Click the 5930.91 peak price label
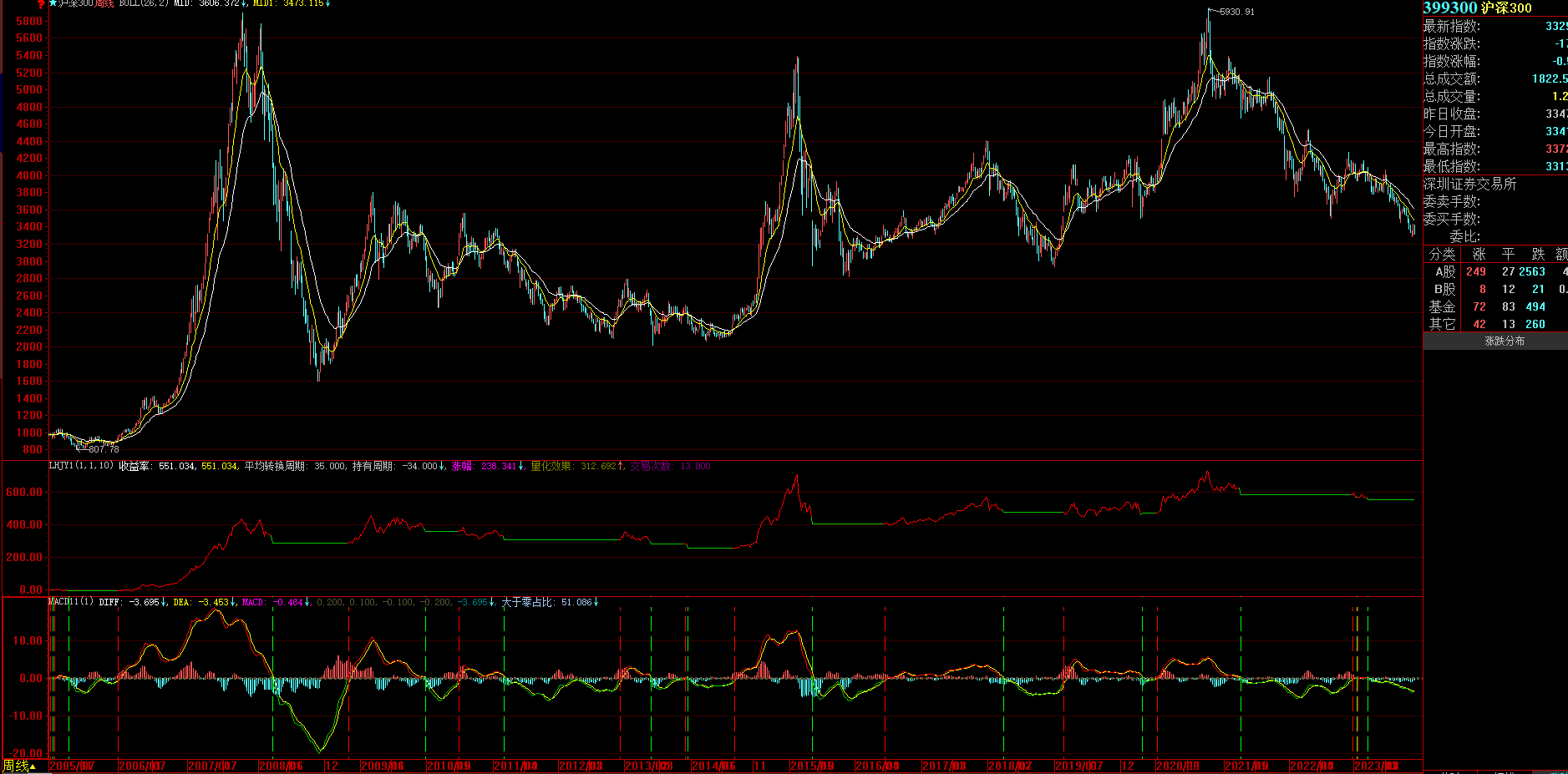Screen dimensions: 1568x774 (1236, 12)
